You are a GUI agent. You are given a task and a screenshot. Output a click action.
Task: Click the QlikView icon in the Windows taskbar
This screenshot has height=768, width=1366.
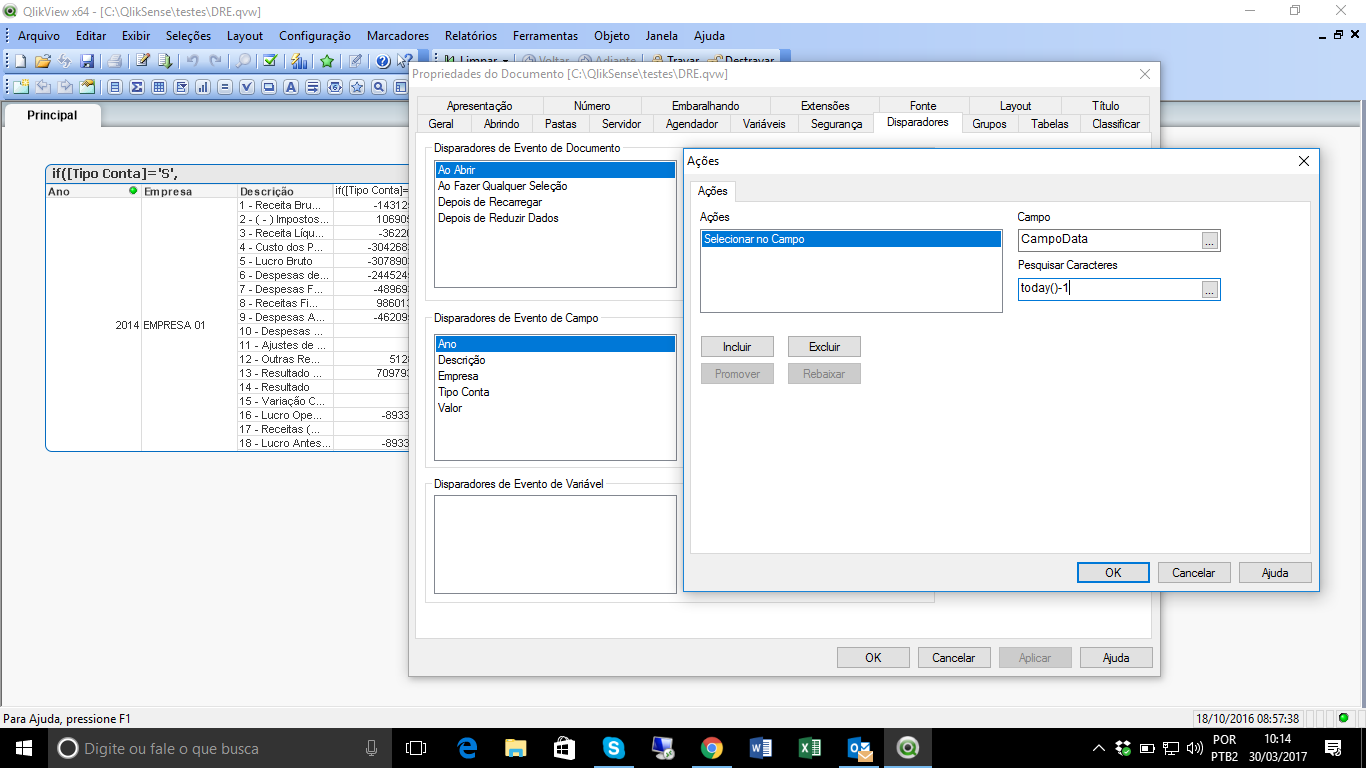click(x=908, y=747)
